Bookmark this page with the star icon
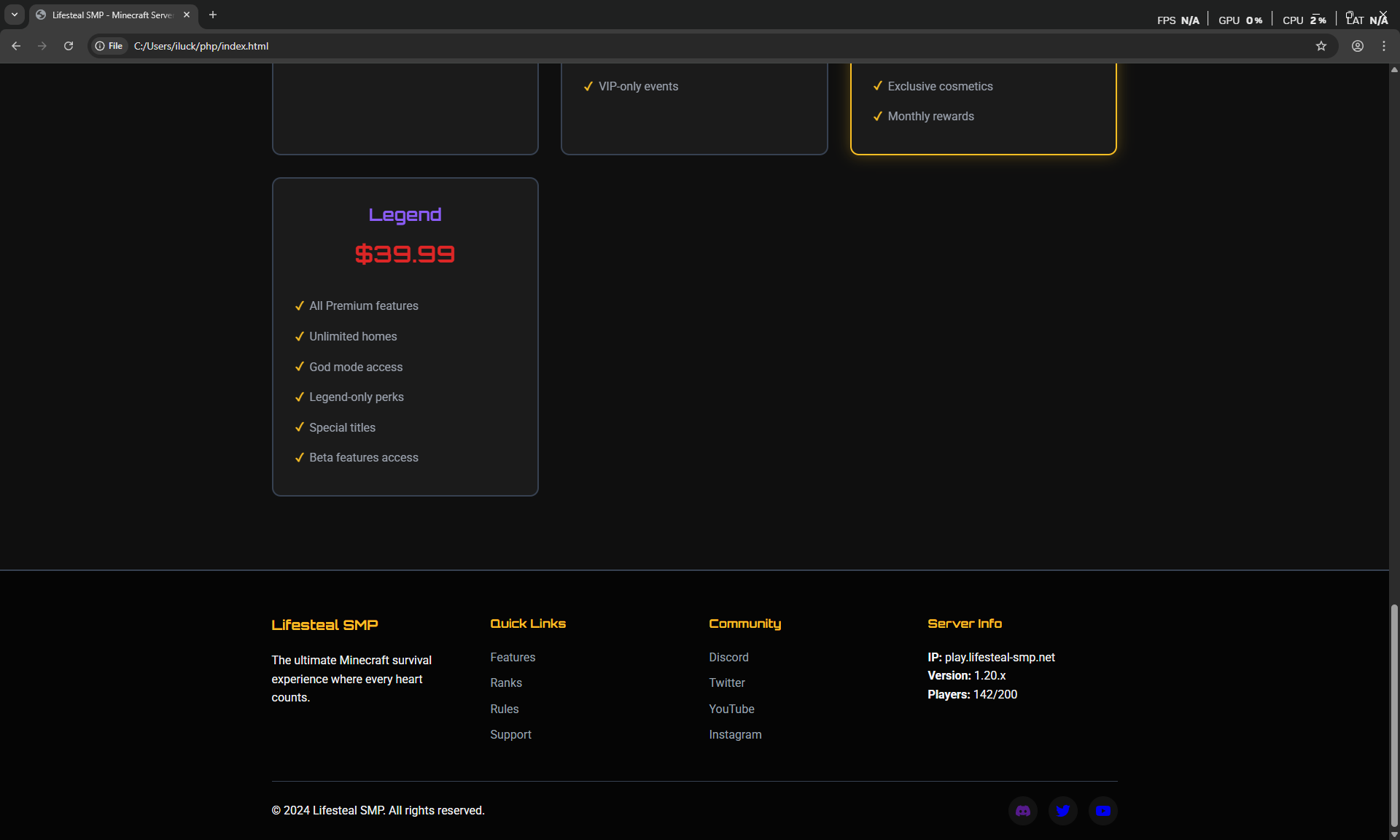Image resolution: width=1400 pixels, height=840 pixels. (1321, 46)
